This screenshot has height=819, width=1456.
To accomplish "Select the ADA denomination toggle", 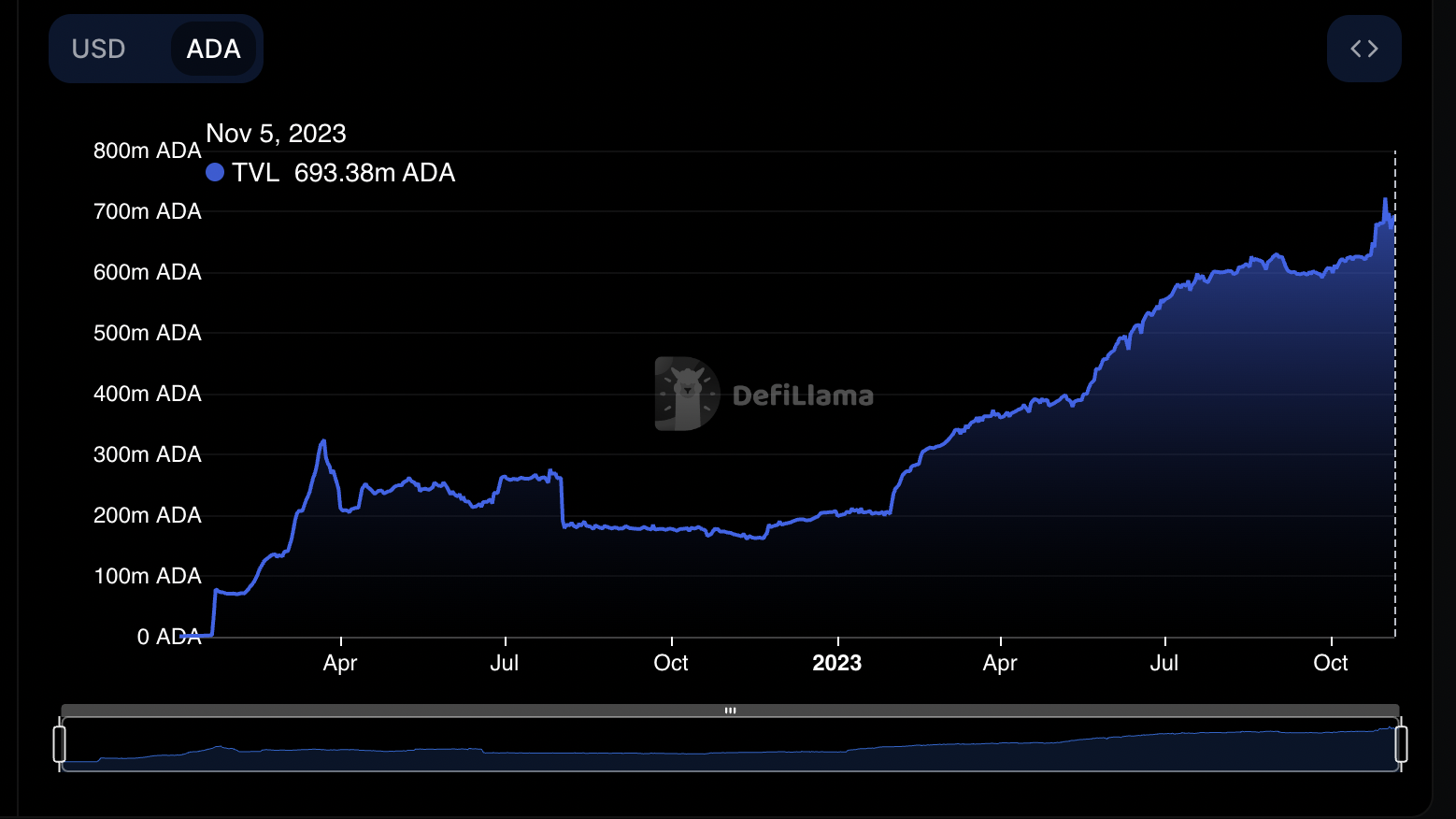I will click(x=213, y=49).
